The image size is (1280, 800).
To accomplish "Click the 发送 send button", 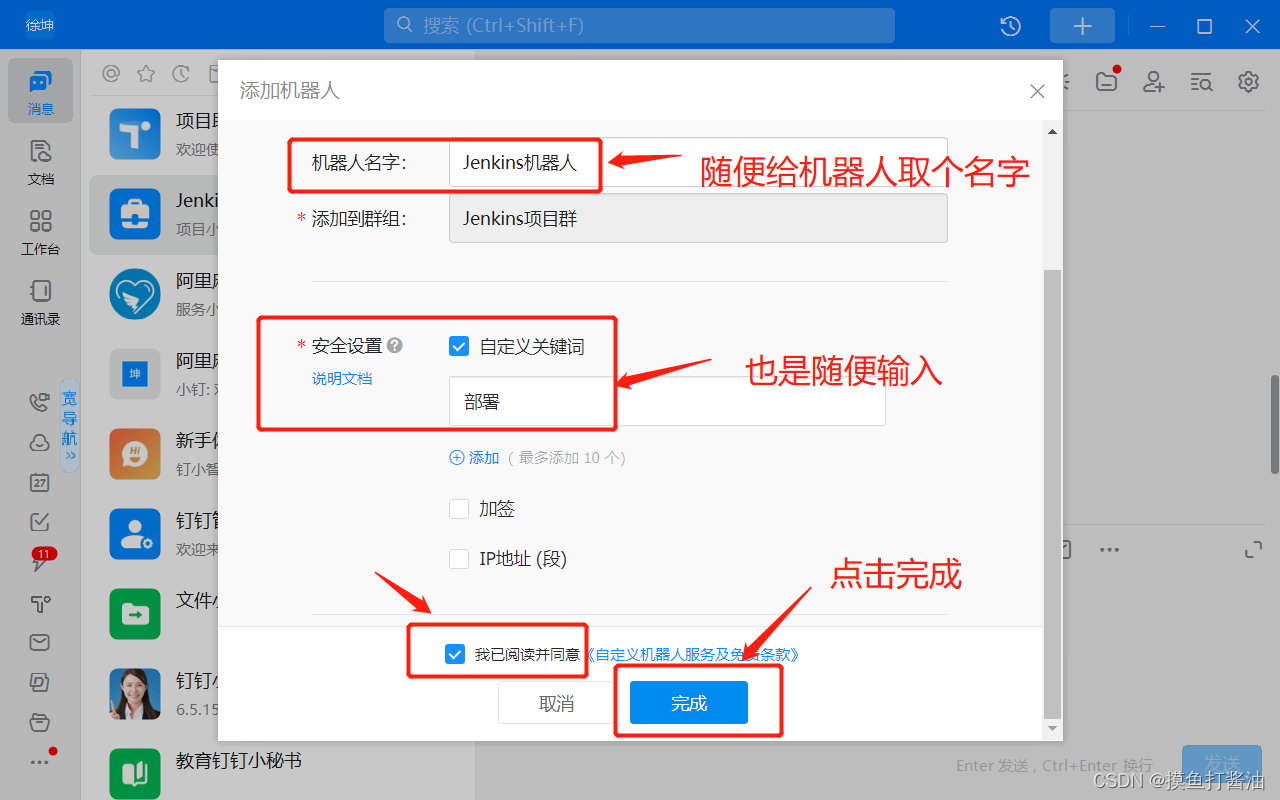I will click(x=1222, y=764).
